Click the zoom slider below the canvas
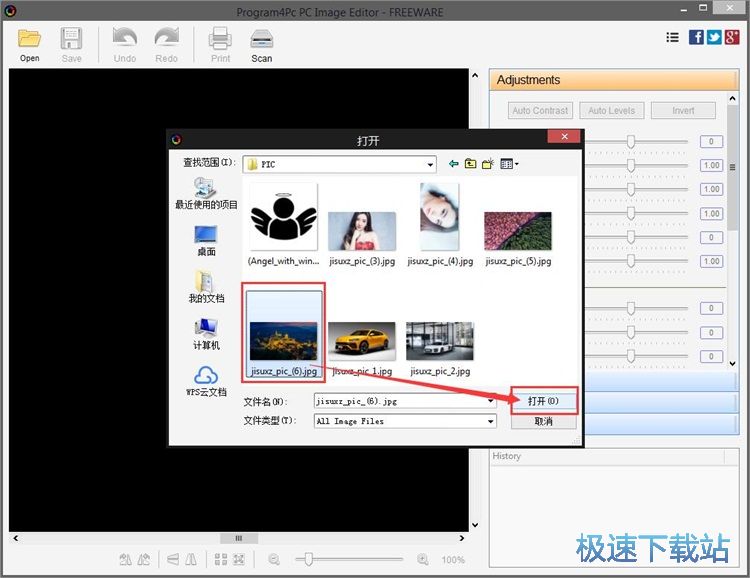The height and width of the screenshot is (578, 750). coord(310,560)
